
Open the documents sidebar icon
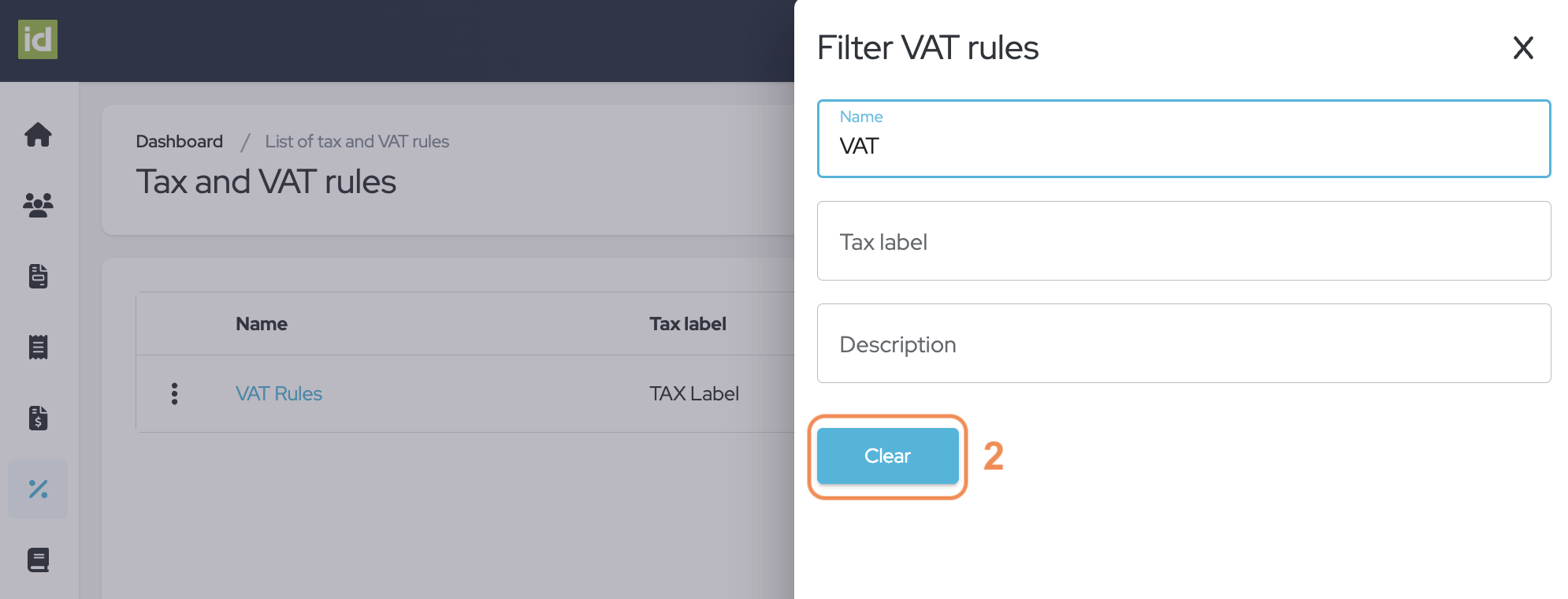pos(38,276)
